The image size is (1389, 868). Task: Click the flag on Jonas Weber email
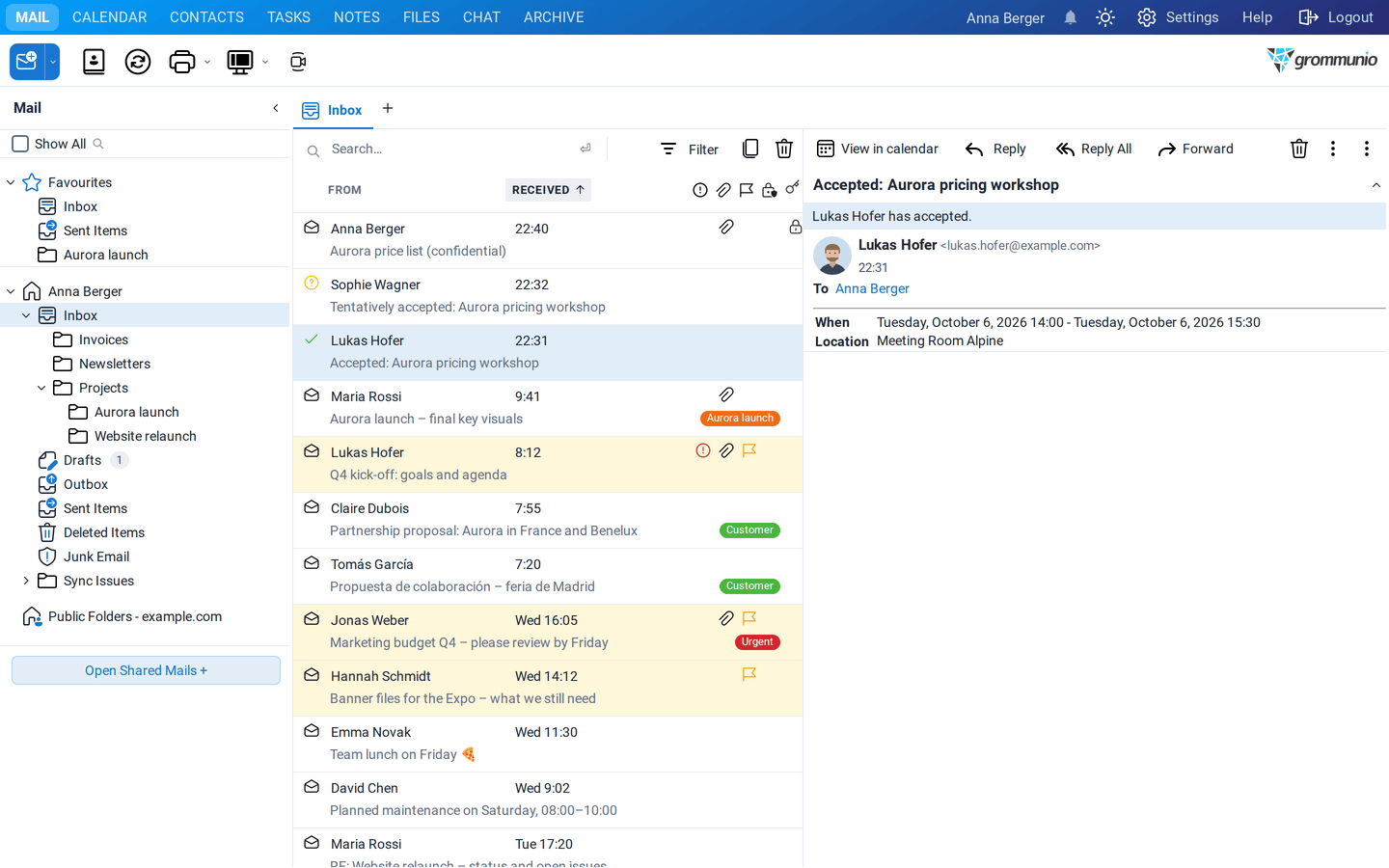pos(749,618)
